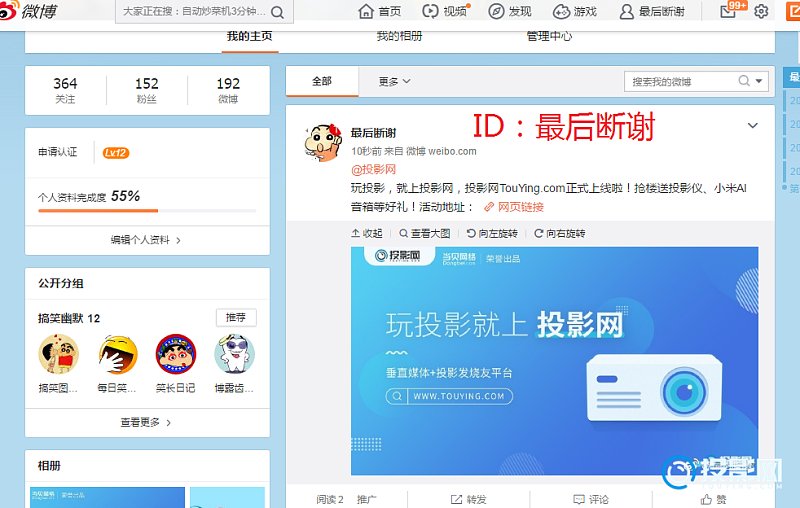Click 评论 to comment on the post
The image size is (800, 508).
pos(591,499)
